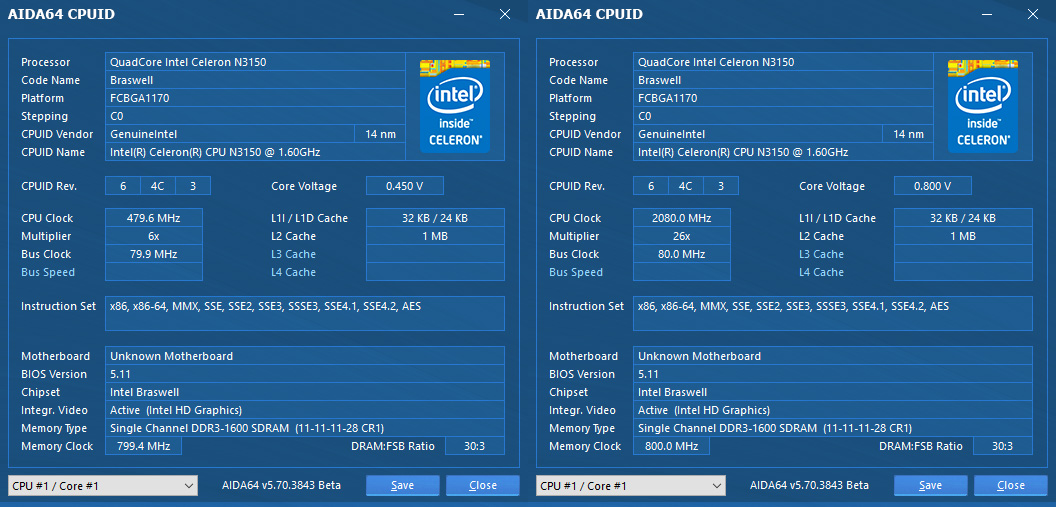The height and width of the screenshot is (507, 1056).
Task: Click Save button in right window
Action: pos(931,485)
